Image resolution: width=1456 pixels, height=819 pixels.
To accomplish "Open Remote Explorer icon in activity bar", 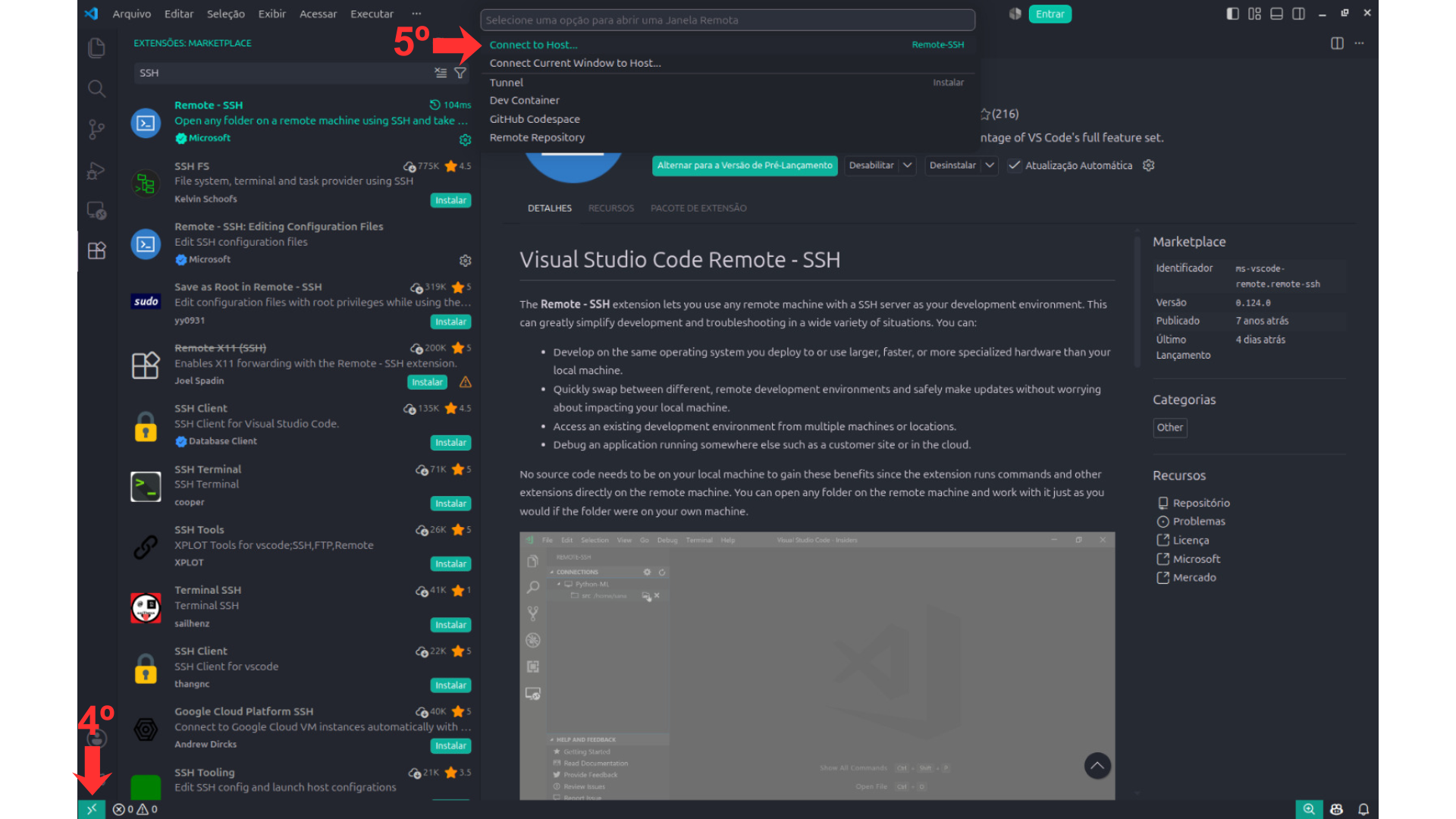I will tap(96, 210).
